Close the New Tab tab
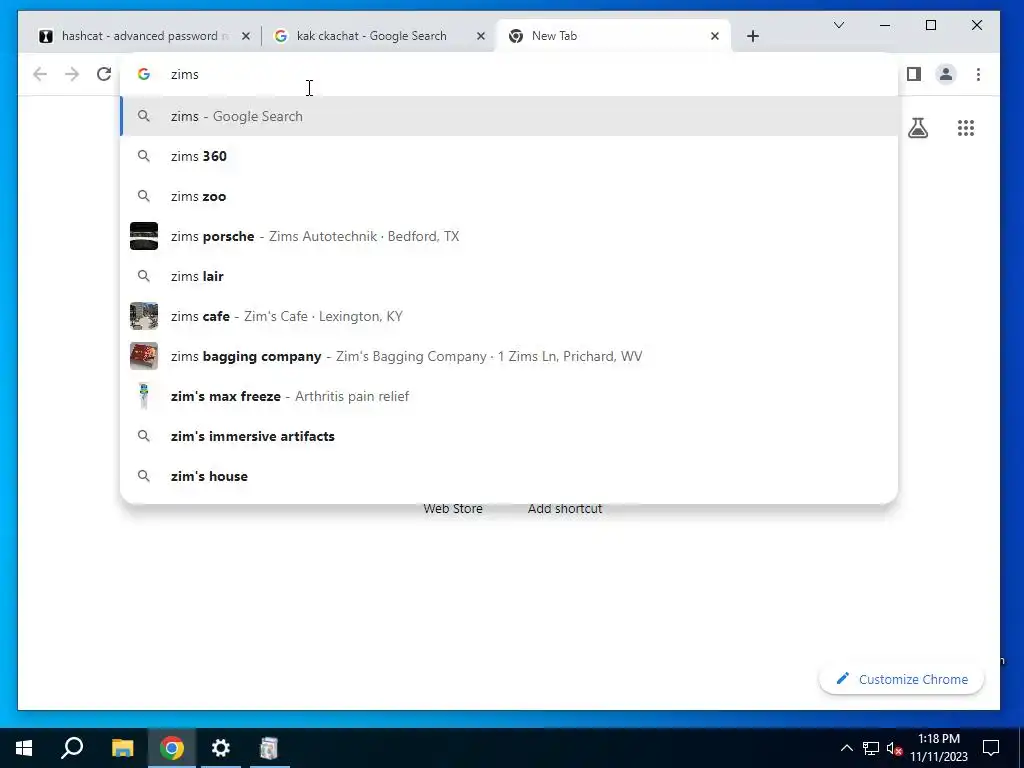 (714, 36)
